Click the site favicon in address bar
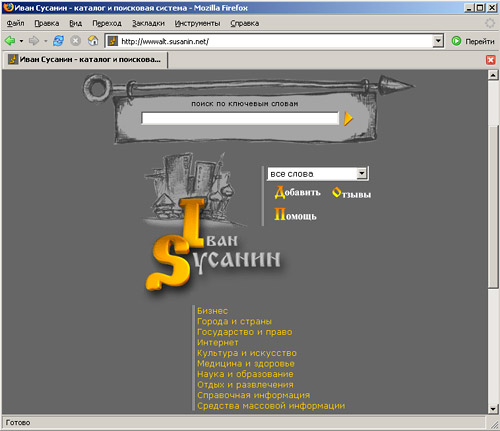The height and width of the screenshot is (431, 500). 113,41
